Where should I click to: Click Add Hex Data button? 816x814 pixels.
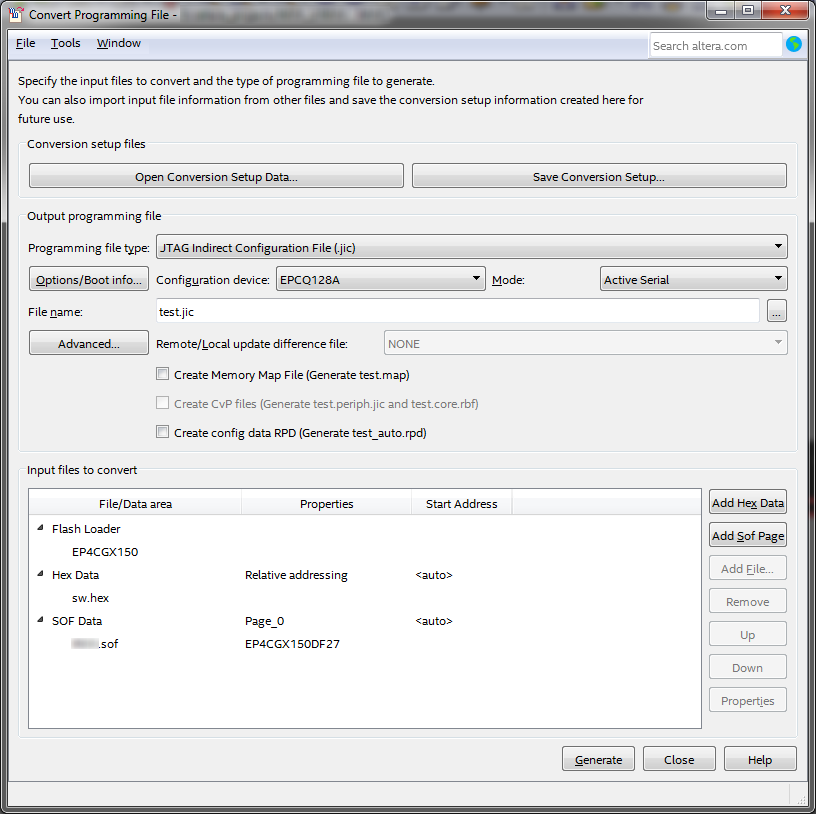(748, 503)
